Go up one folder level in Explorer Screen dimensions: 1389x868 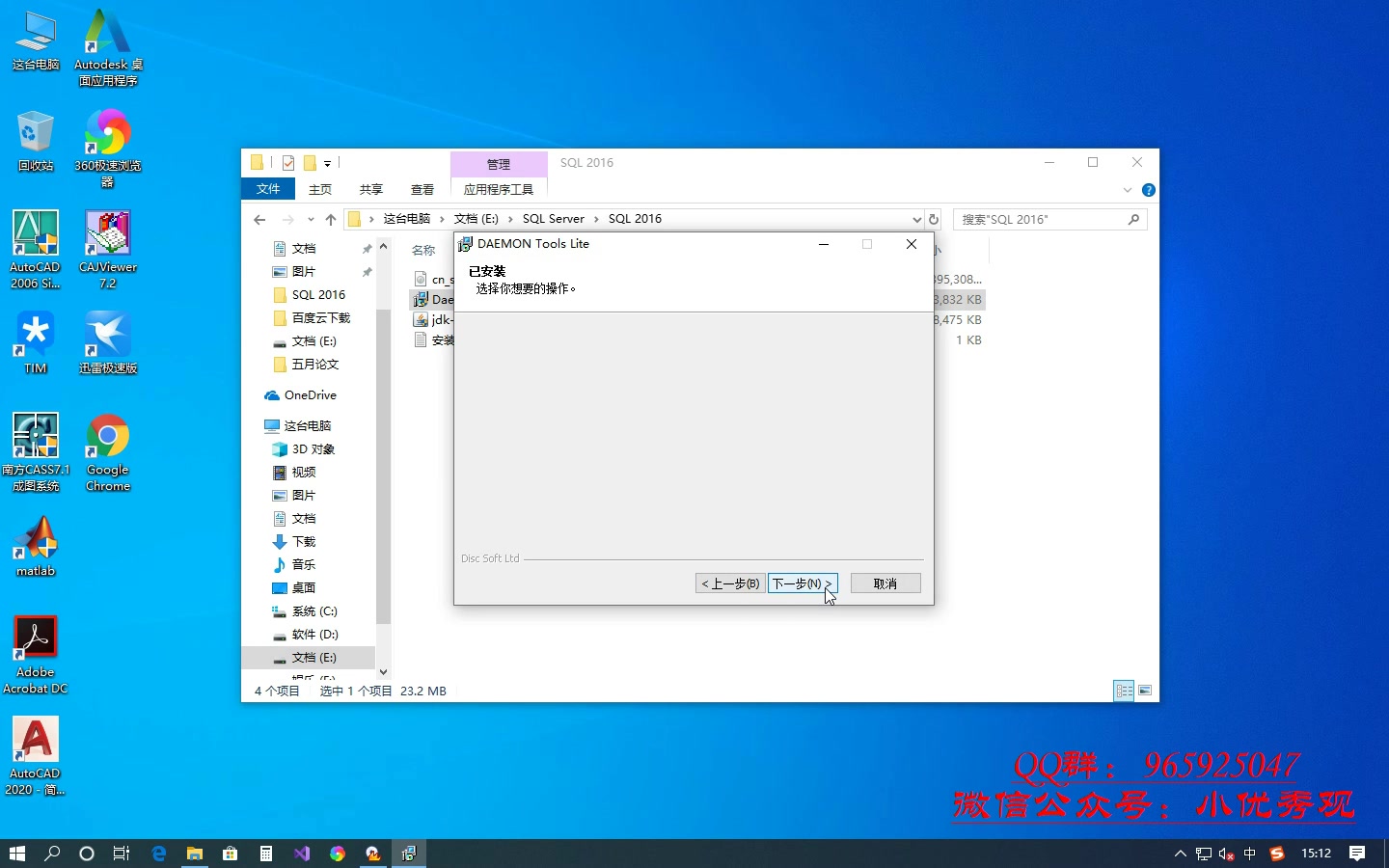click(331, 220)
